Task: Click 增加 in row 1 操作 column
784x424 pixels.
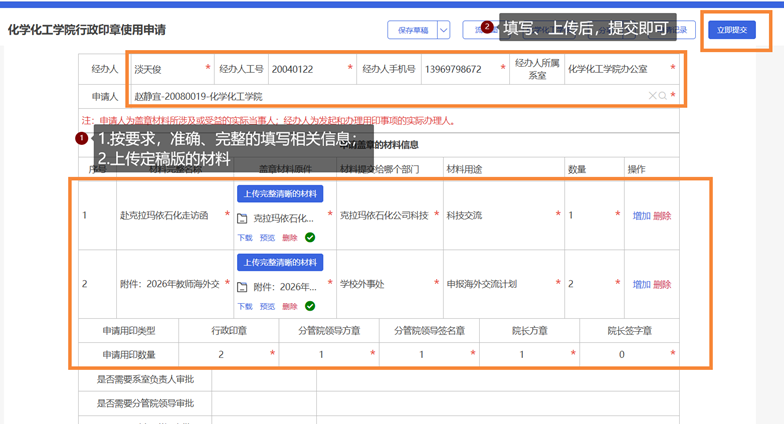Action: point(641,215)
